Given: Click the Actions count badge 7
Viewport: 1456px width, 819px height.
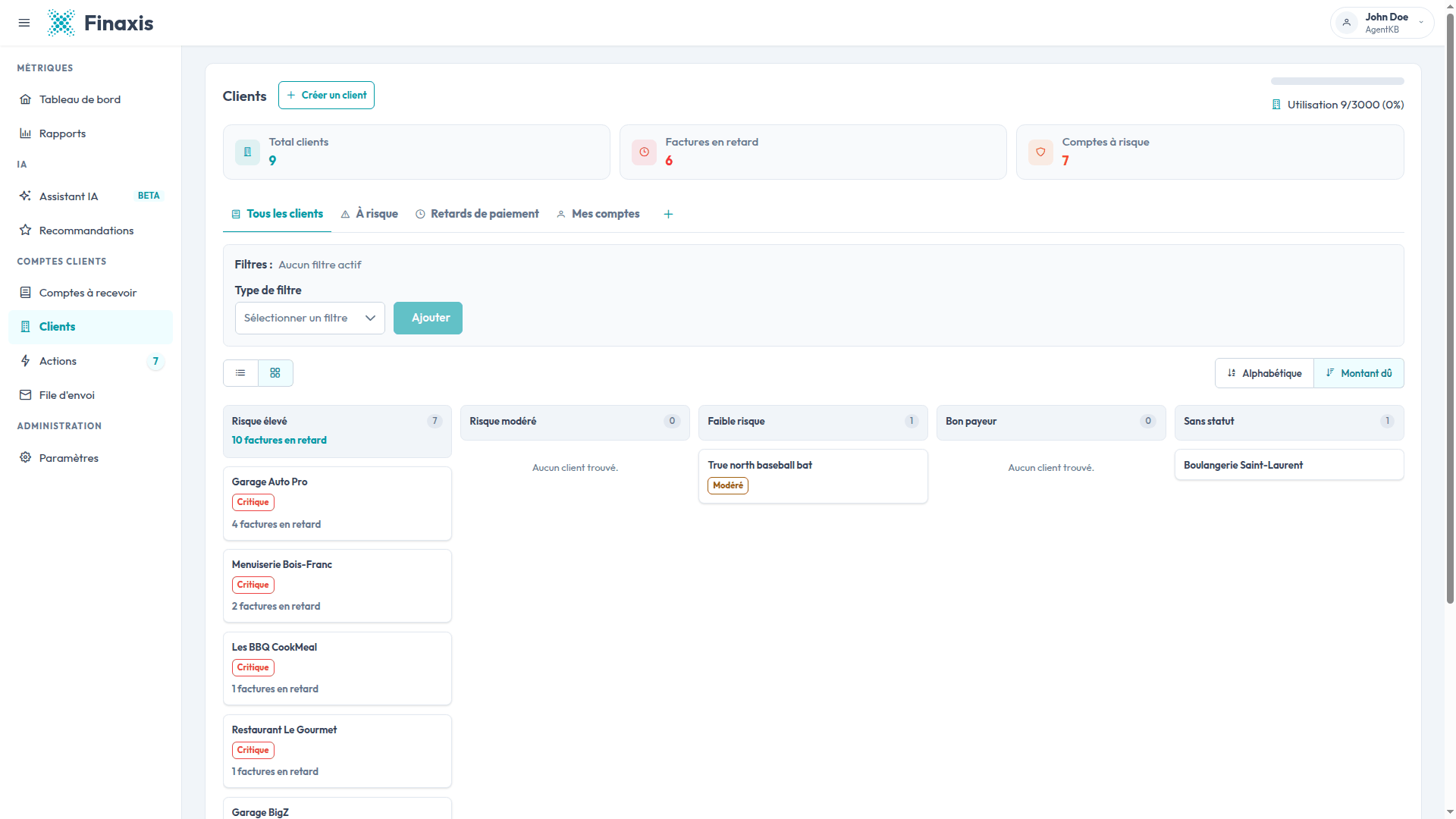Looking at the screenshot, I should [x=155, y=361].
